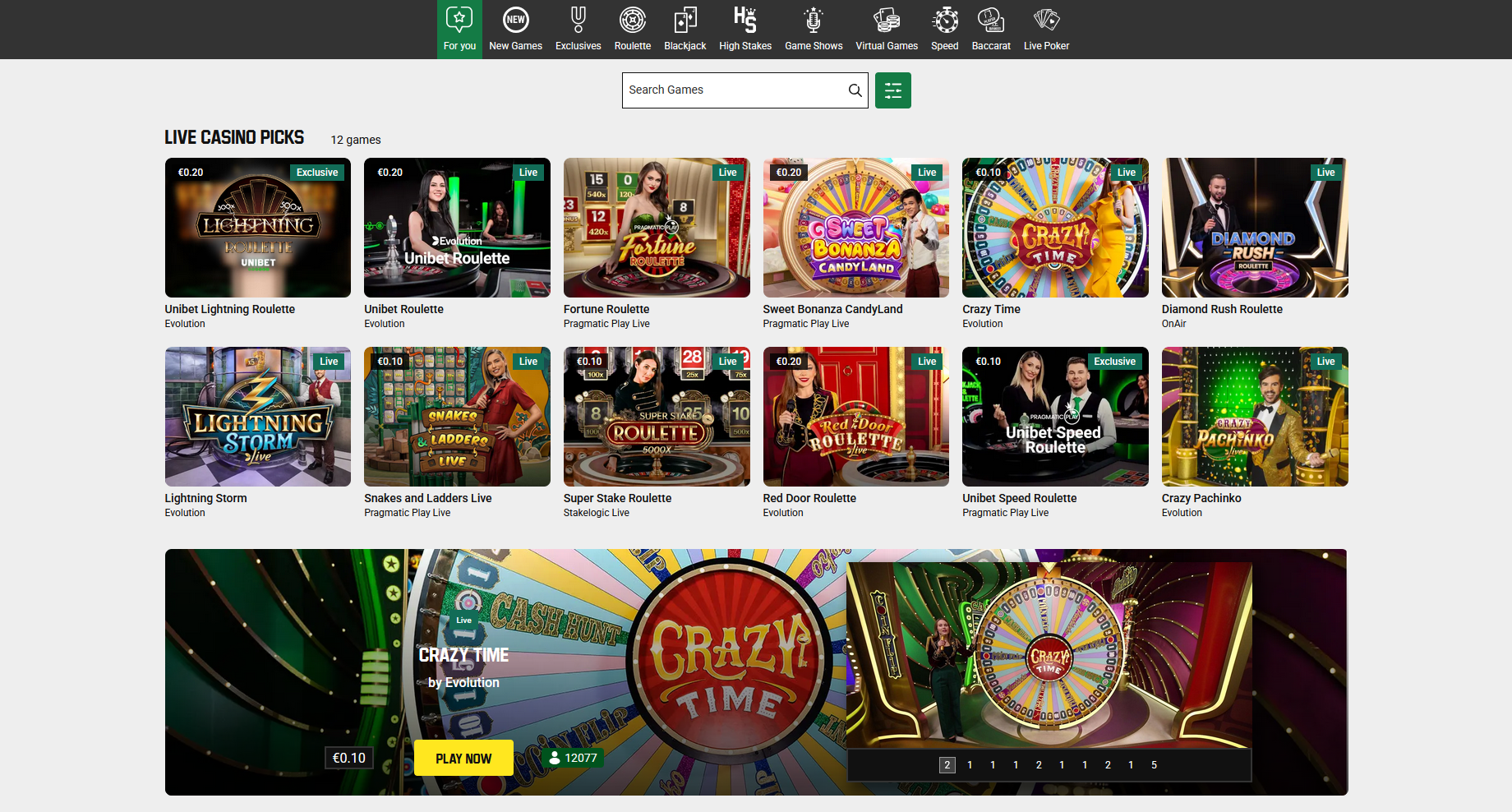Click the Exclusive badge on Unibet Lightning Roulette
Viewport: 1512px width, 812px height.
317,173
